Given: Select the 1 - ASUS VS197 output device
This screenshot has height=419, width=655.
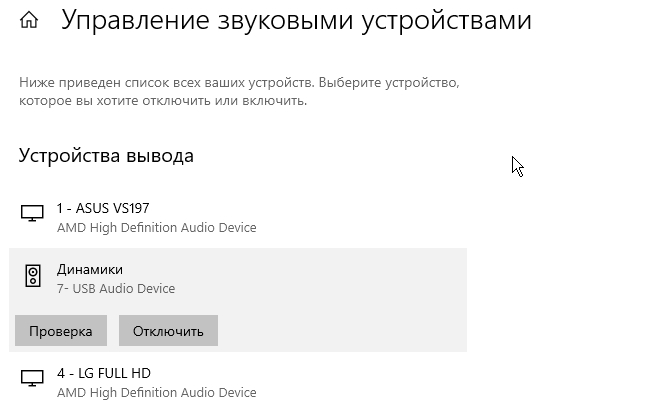Looking at the screenshot, I should pos(103,208).
